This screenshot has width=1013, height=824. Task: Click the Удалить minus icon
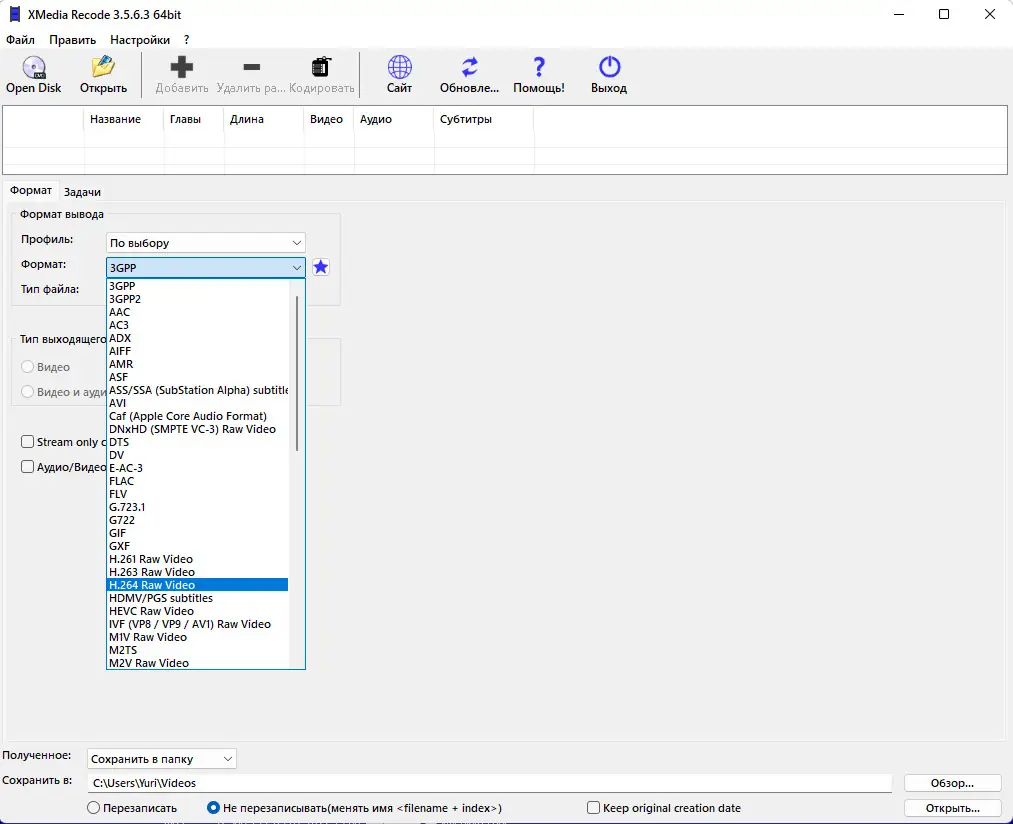(x=251, y=67)
